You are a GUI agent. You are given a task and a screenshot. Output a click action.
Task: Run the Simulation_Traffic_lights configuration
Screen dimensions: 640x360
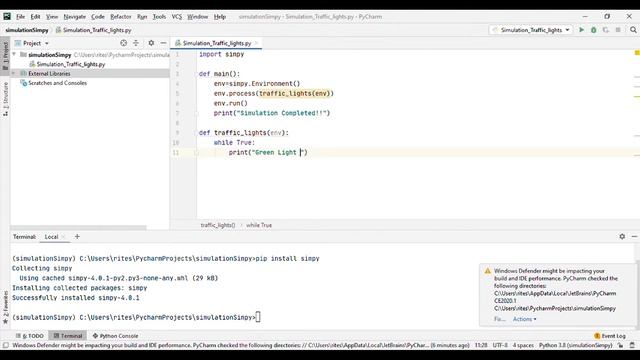581,30
